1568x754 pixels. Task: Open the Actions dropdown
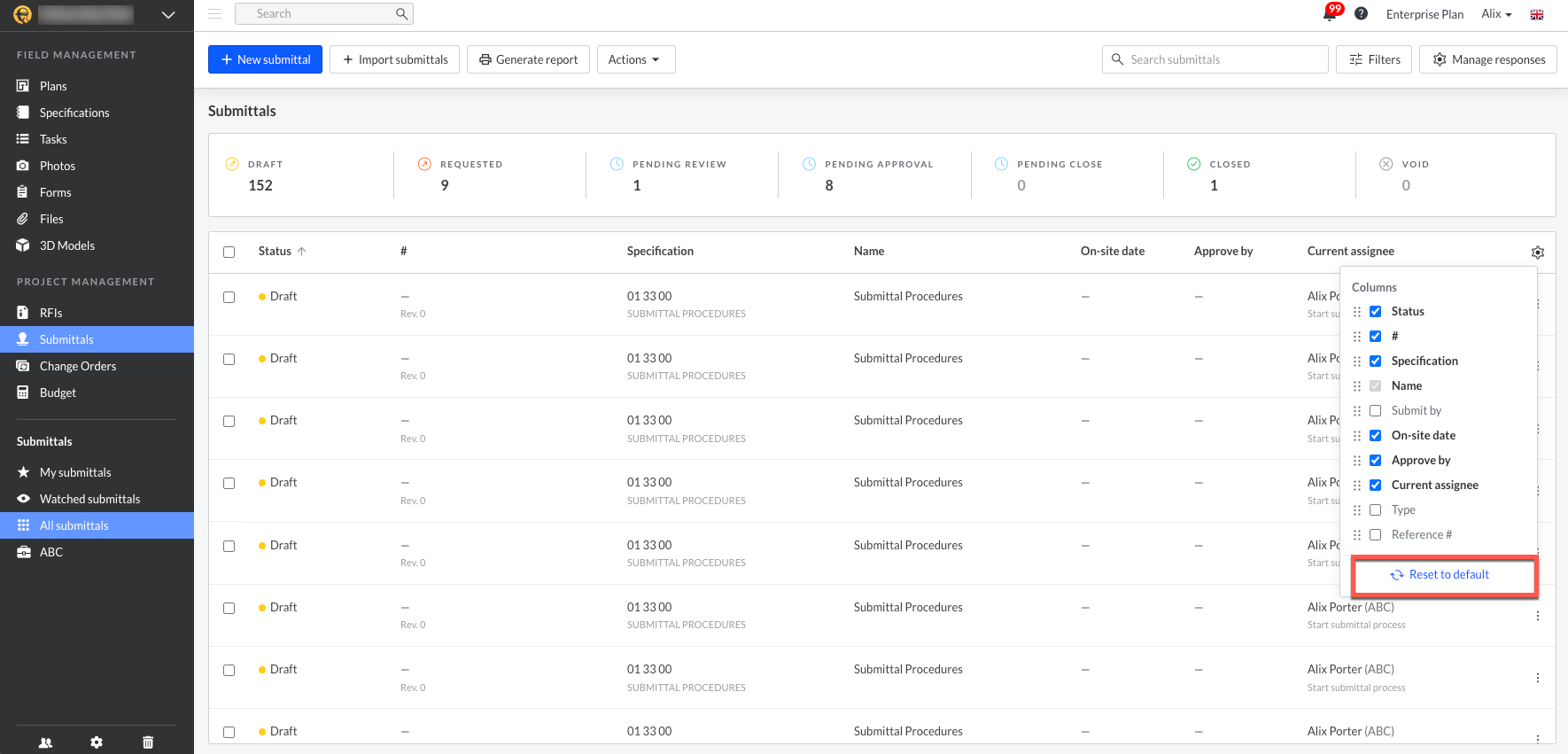point(636,59)
